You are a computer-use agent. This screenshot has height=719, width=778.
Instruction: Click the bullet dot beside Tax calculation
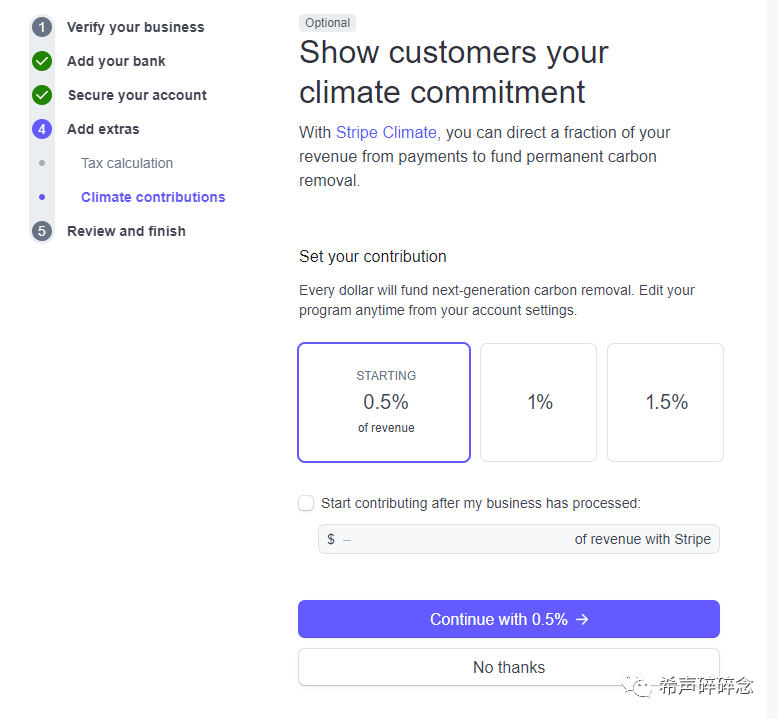point(42,163)
